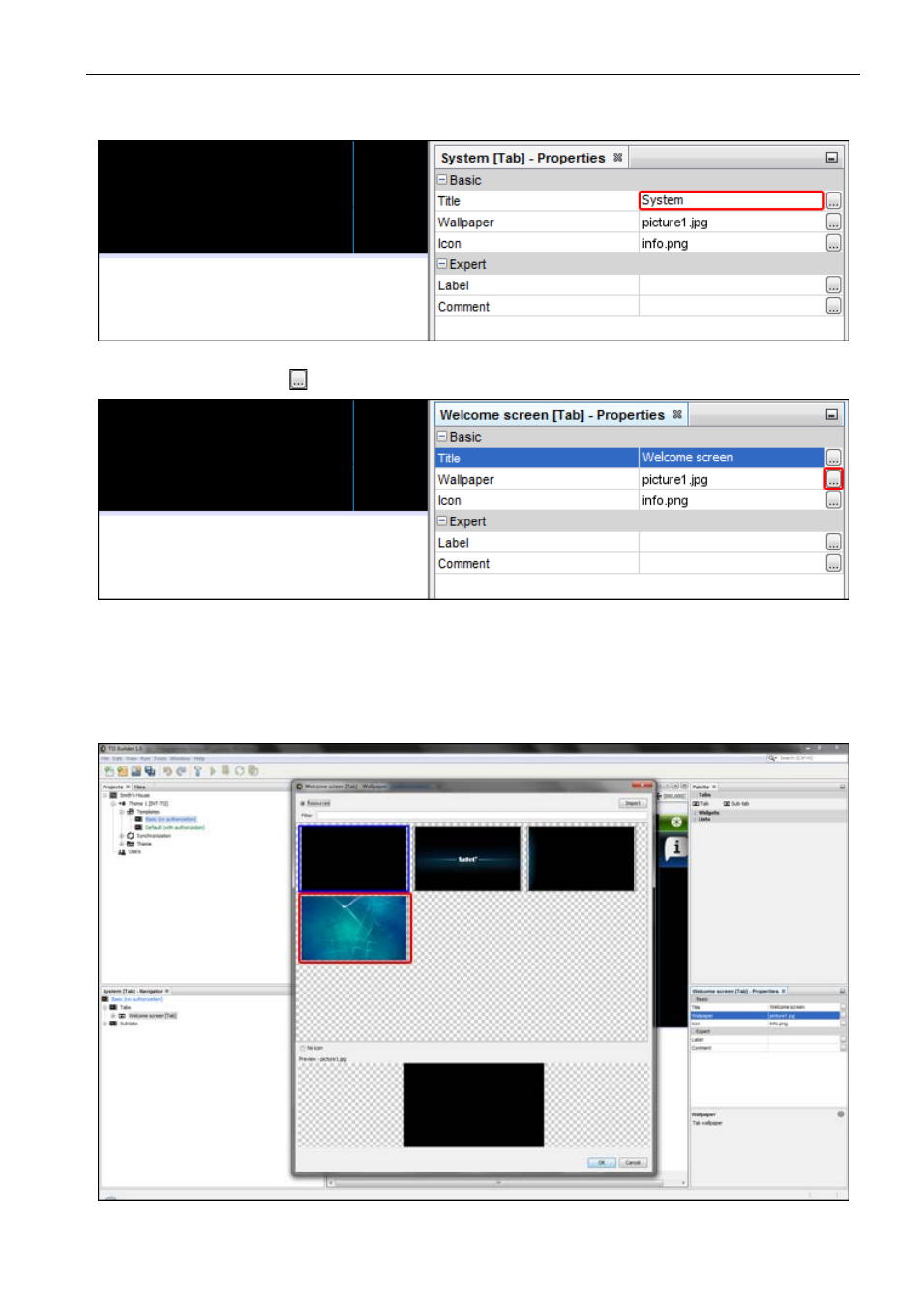The image size is (924, 1306).
Task: Select highlighted Title row in large Welcome Properties
Action: click(x=630, y=458)
